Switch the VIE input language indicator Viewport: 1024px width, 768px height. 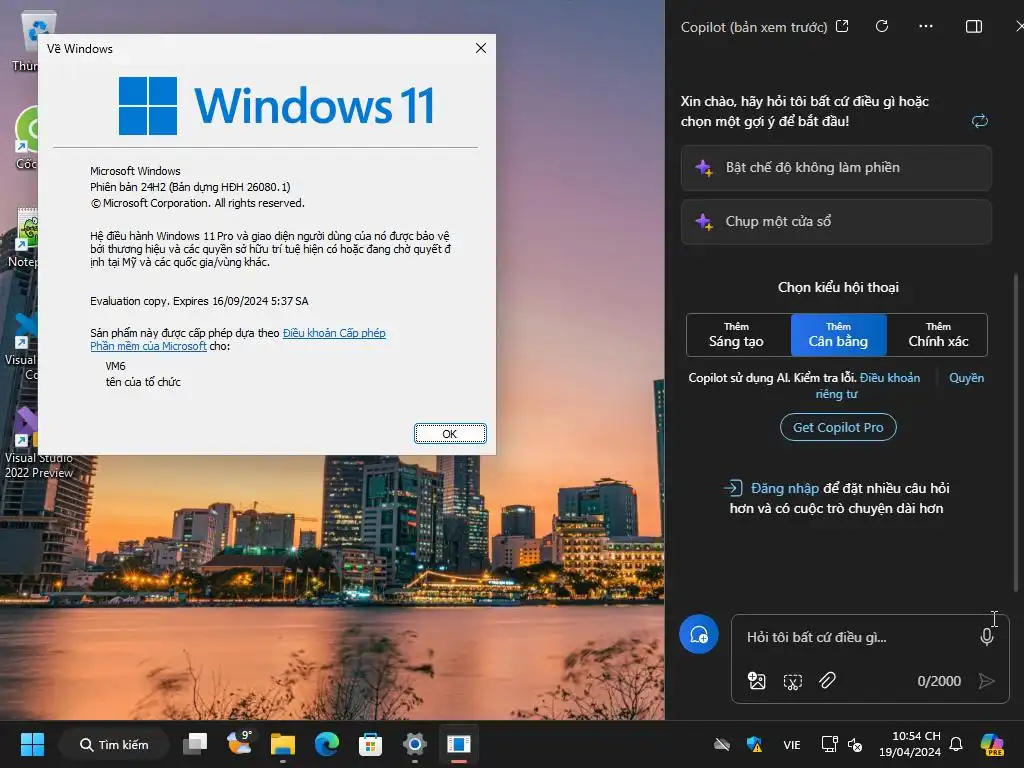[792, 744]
